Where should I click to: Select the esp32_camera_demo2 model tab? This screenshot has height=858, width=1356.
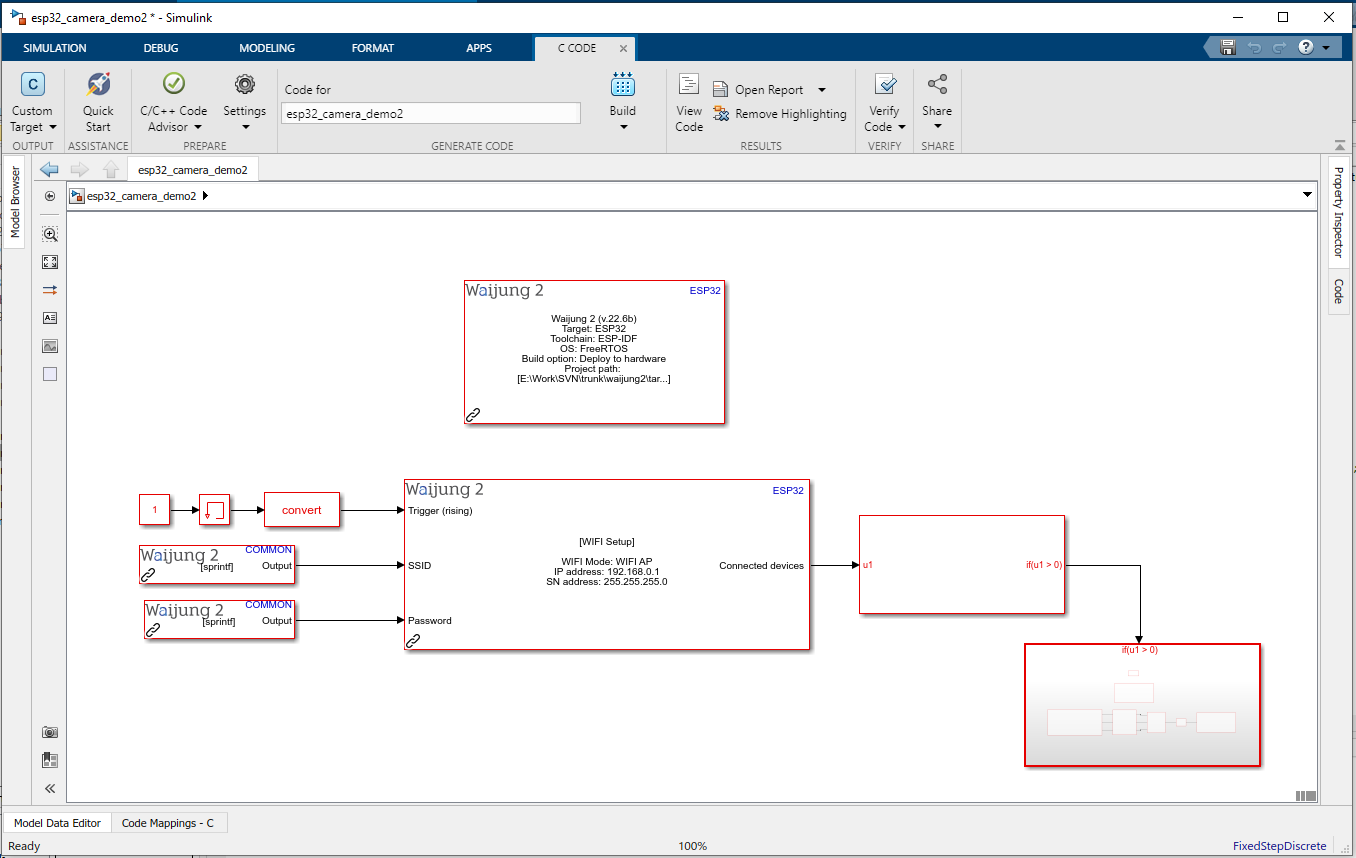point(193,170)
